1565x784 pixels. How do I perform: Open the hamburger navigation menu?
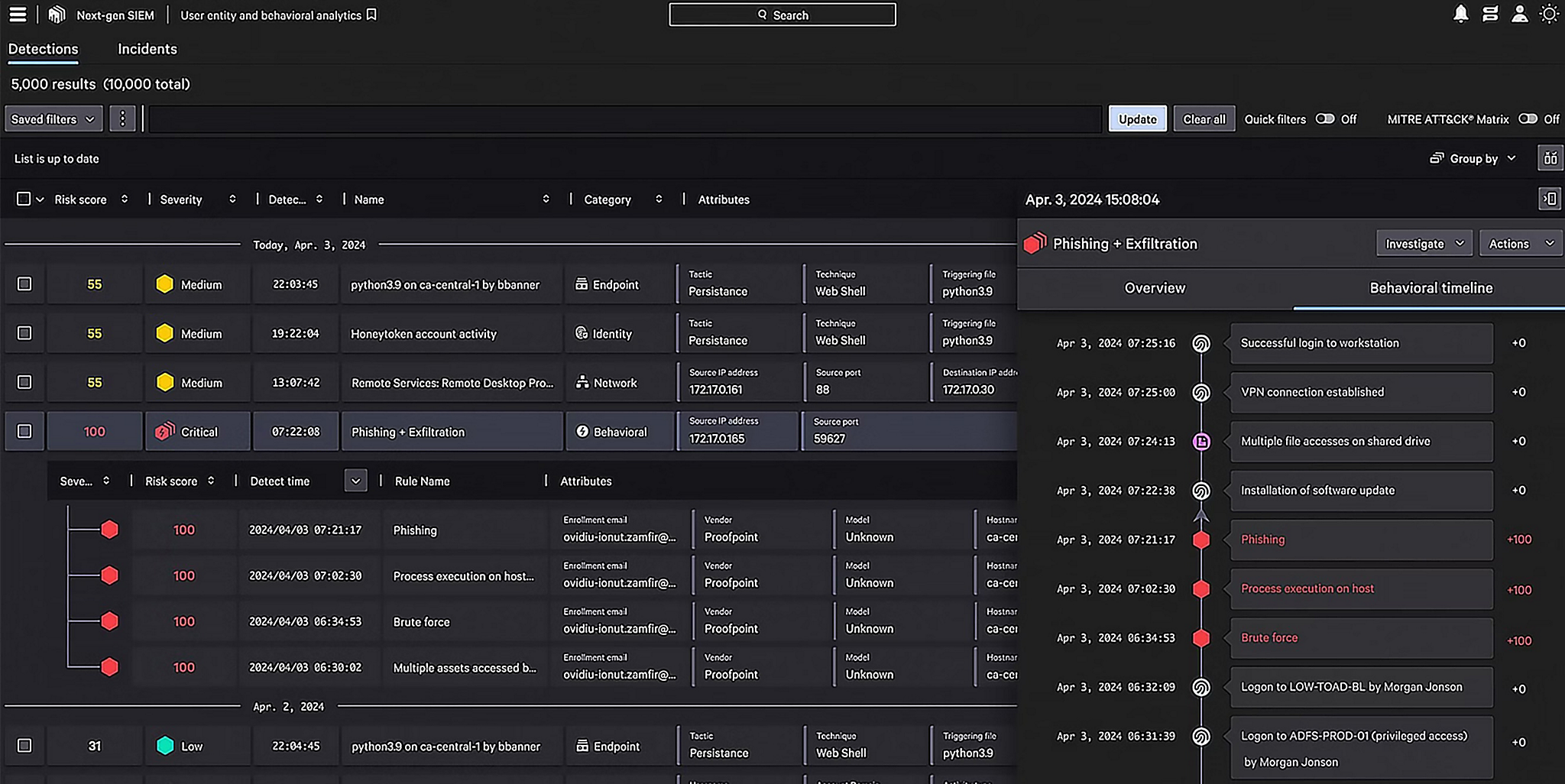coord(17,14)
